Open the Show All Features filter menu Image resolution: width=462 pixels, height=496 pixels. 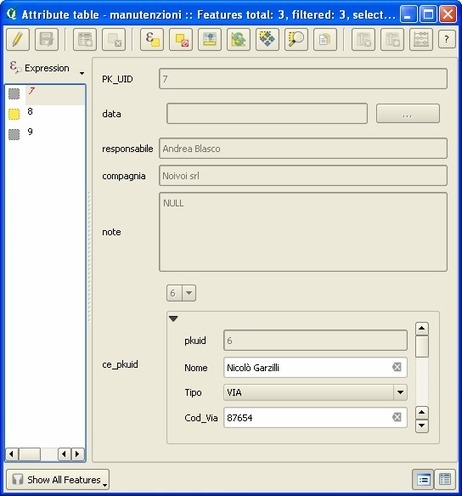(58, 480)
